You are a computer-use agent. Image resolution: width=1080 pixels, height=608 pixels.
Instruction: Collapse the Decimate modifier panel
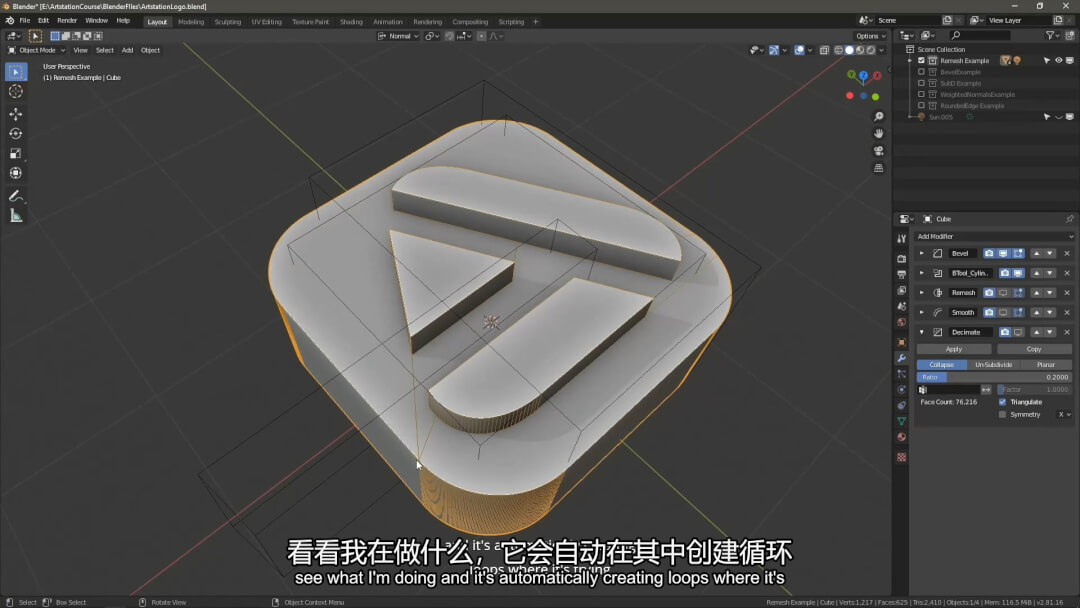tap(922, 332)
